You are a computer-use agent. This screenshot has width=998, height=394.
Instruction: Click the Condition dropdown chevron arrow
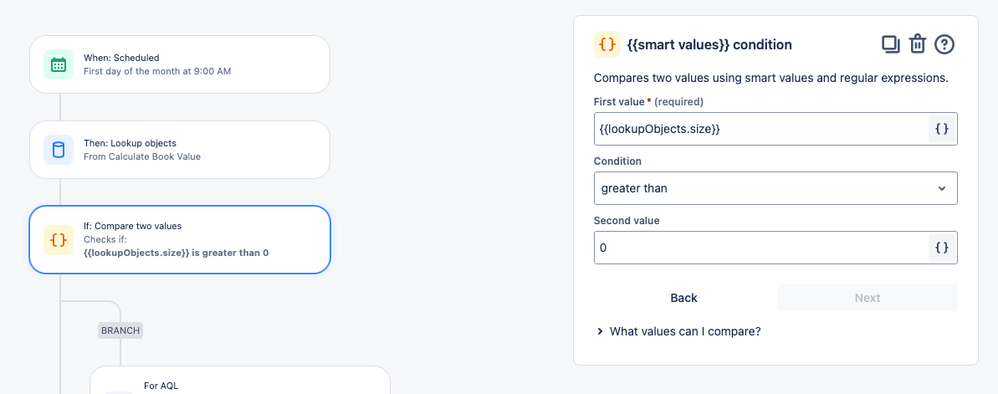(942, 188)
